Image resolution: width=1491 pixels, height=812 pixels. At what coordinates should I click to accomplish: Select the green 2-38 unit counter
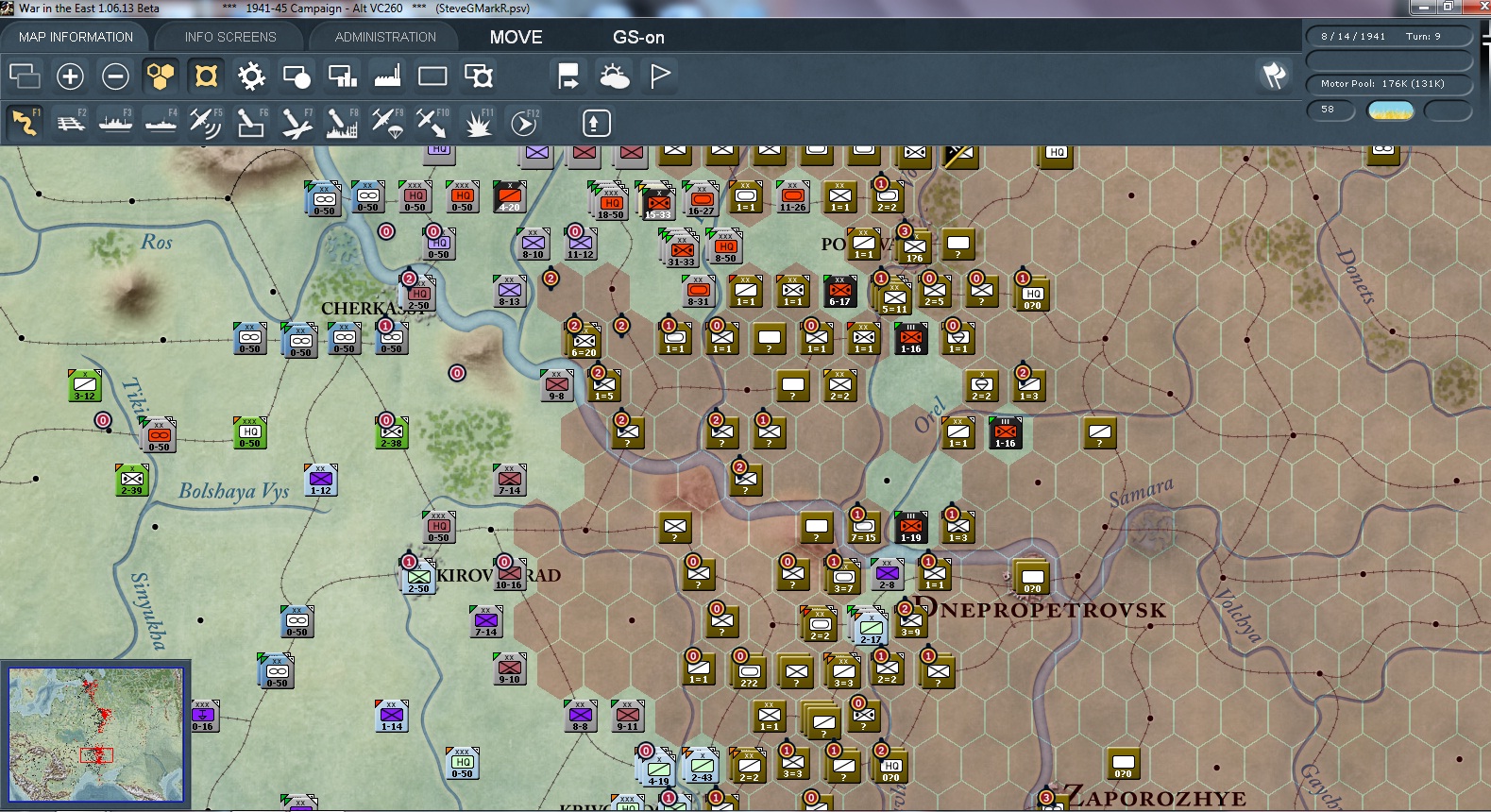click(x=392, y=432)
